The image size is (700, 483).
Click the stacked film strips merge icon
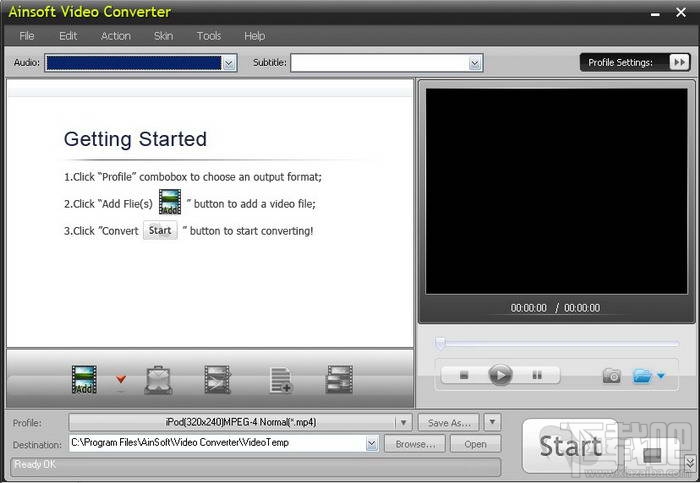point(339,379)
